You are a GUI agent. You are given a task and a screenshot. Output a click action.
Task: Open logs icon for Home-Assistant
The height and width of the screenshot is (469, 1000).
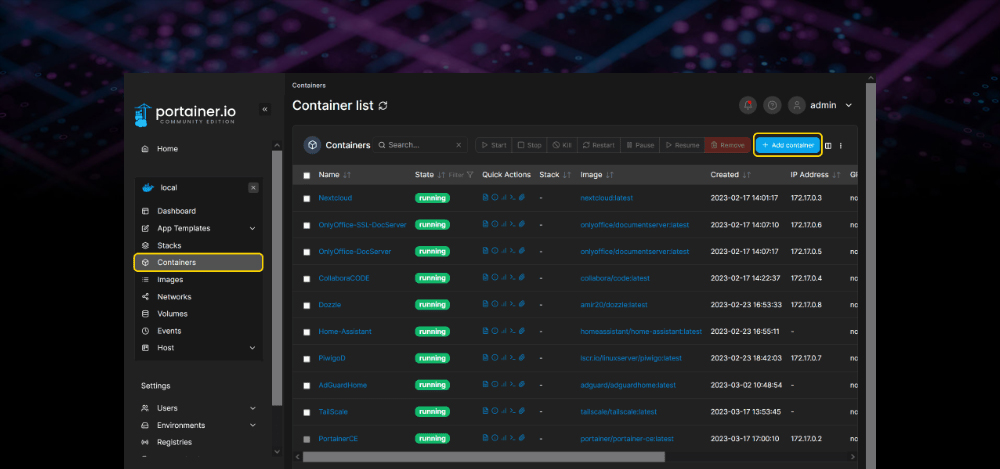(x=485, y=331)
